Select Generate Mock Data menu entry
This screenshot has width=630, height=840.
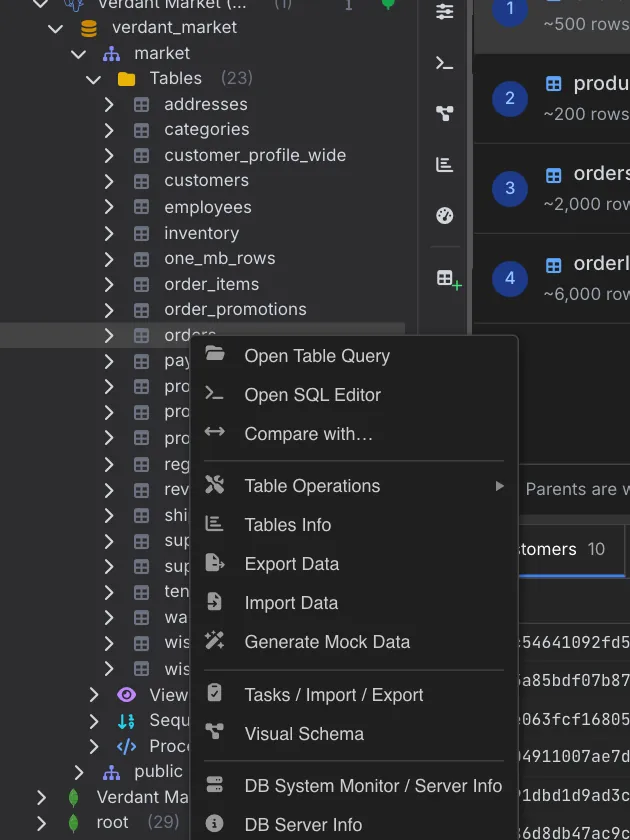[354, 642]
